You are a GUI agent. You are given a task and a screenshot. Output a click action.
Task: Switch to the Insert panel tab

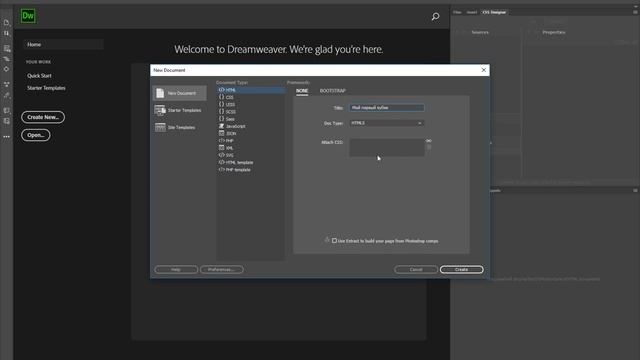(472, 12)
